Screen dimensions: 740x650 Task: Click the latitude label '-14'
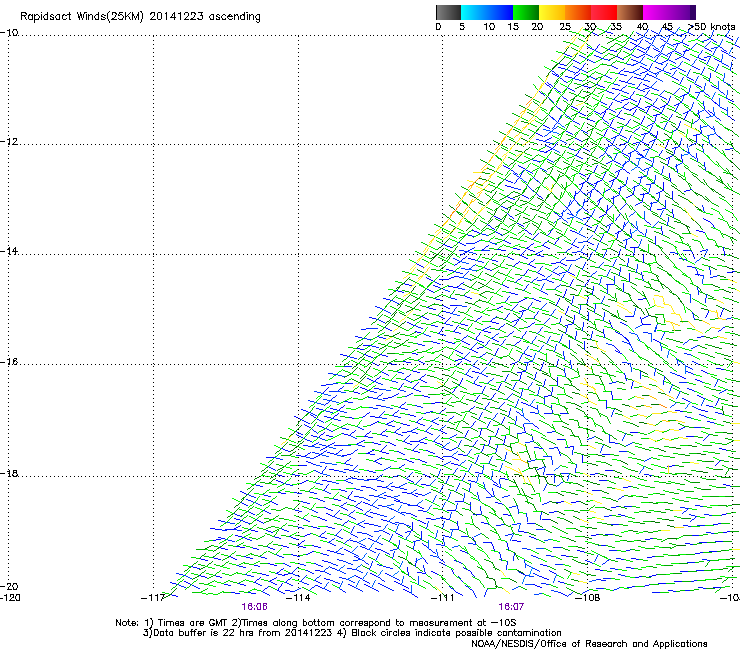pos(9,251)
